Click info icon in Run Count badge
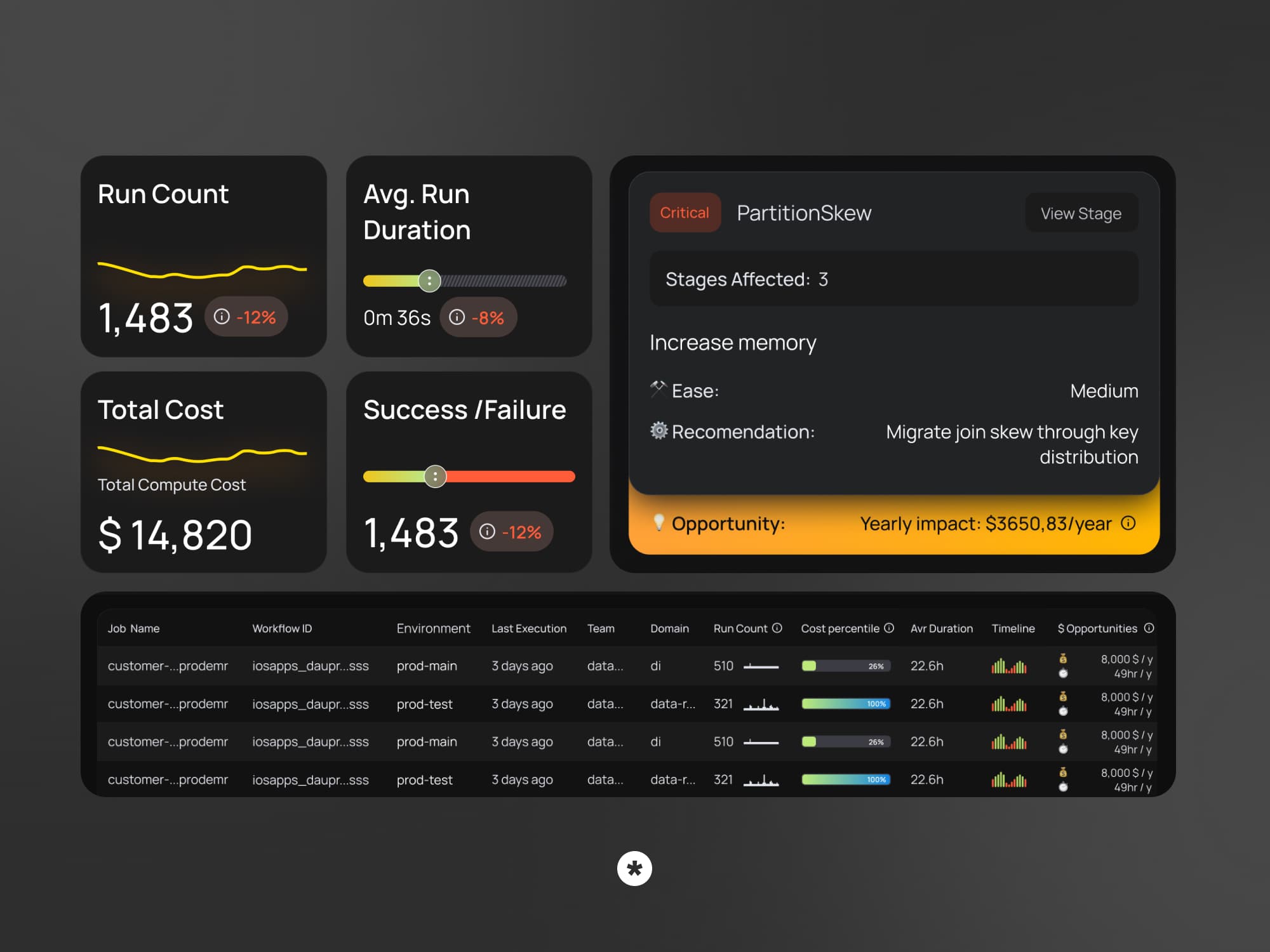This screenshot has width=1270, height=952. coord(221,316)
